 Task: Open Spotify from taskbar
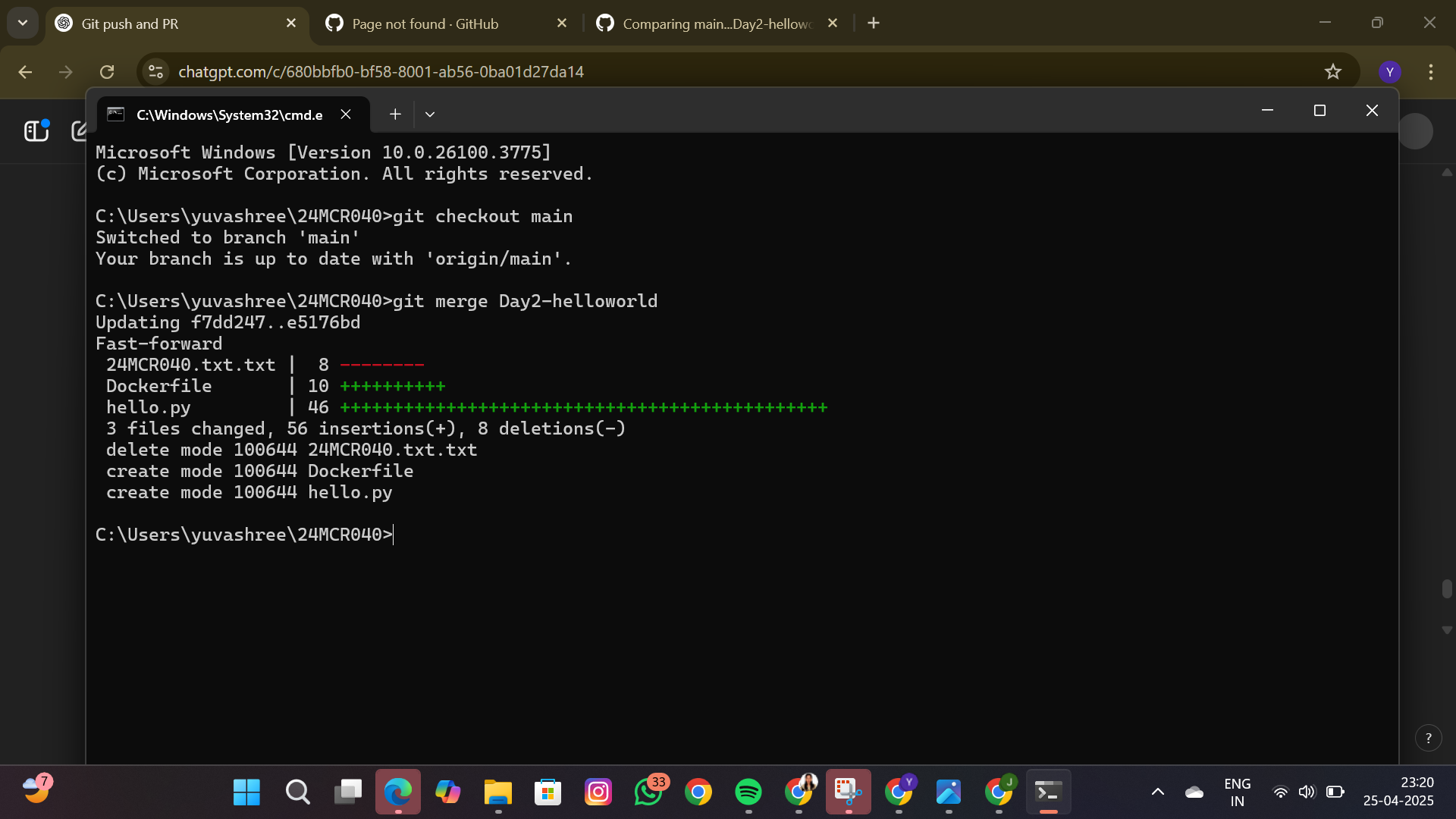pos(748,792)
